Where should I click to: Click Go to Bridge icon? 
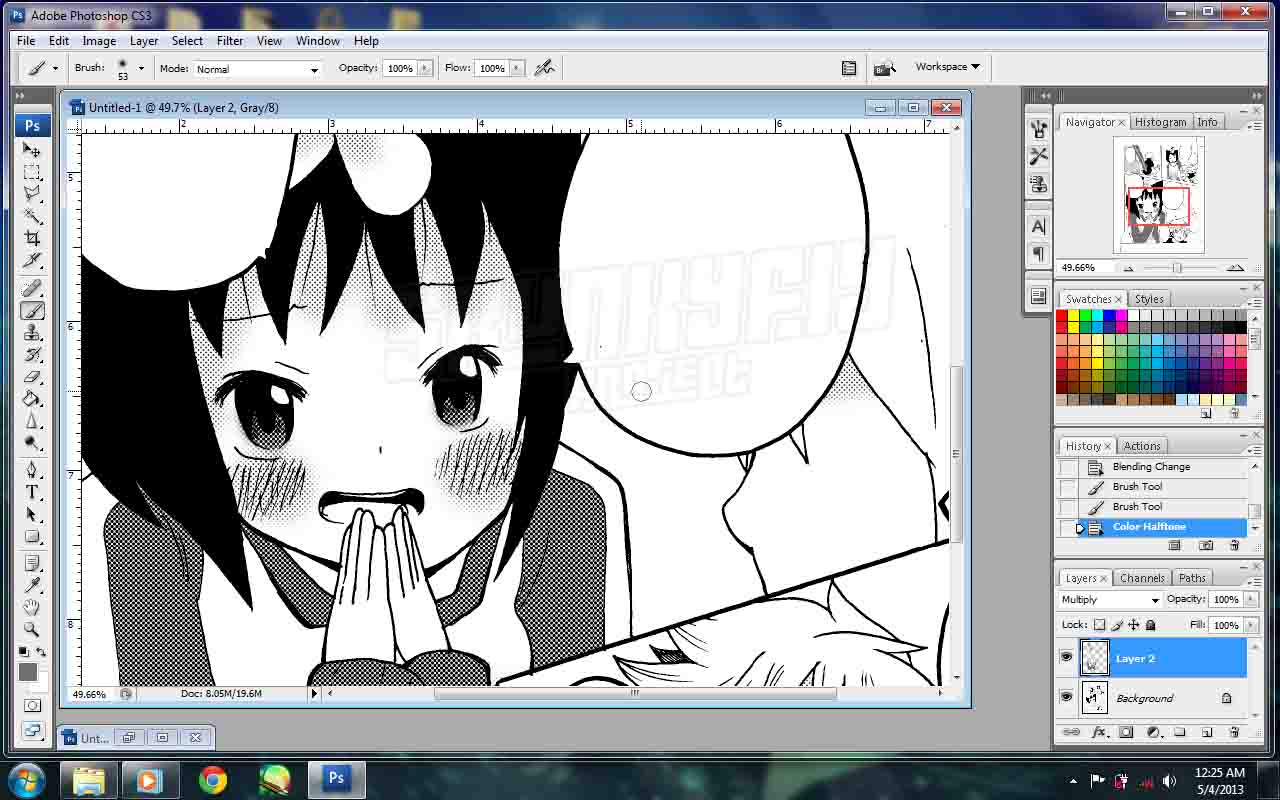[884, 68]
